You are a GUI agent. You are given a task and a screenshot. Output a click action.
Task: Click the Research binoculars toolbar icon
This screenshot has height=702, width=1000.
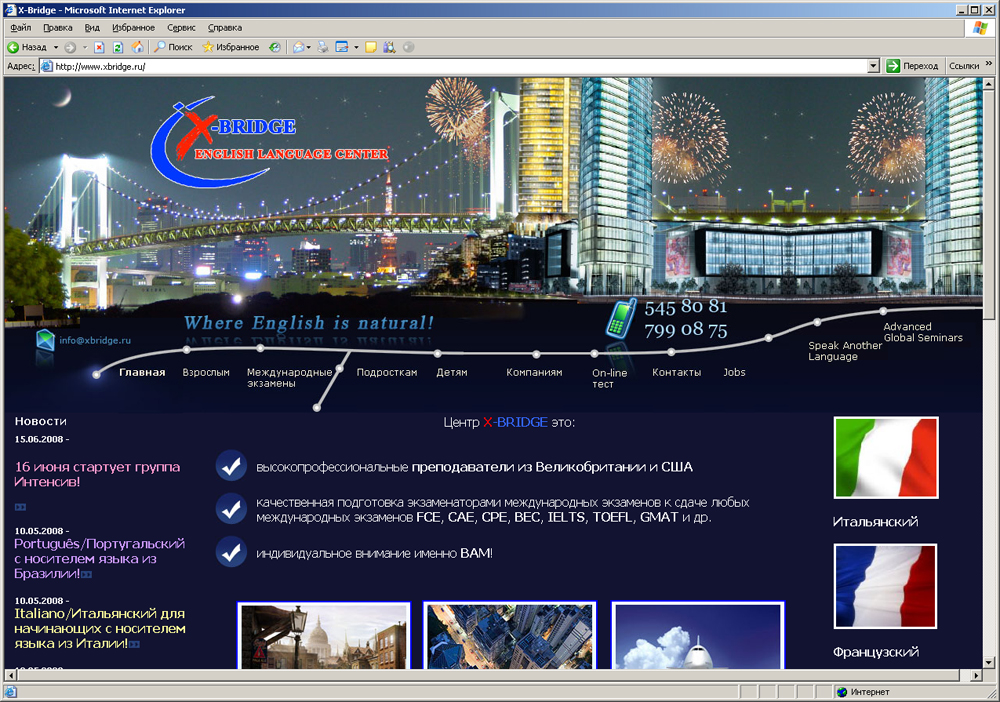click(389, 47)
